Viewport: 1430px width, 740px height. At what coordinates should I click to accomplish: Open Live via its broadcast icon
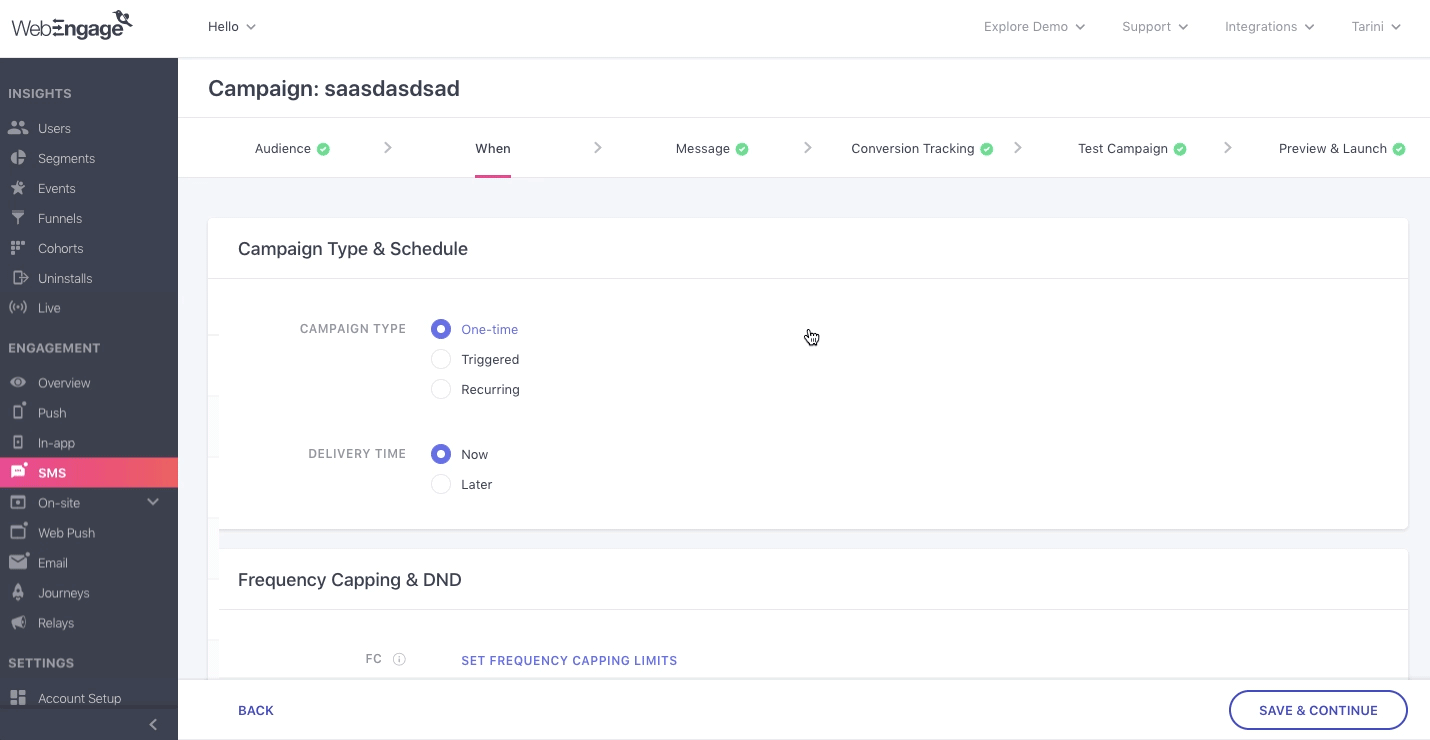point(18,308)
